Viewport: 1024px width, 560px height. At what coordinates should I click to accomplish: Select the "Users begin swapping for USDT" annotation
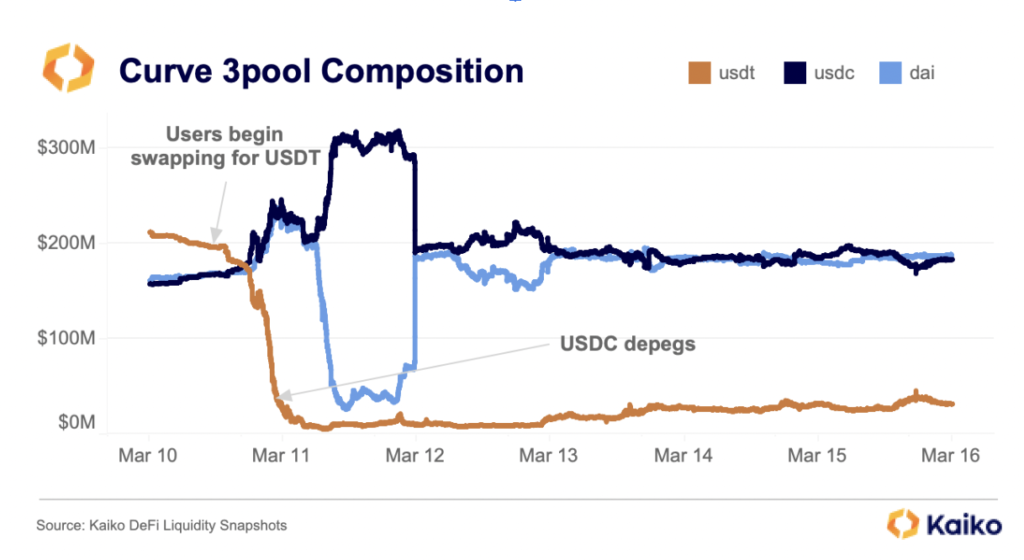225,144
